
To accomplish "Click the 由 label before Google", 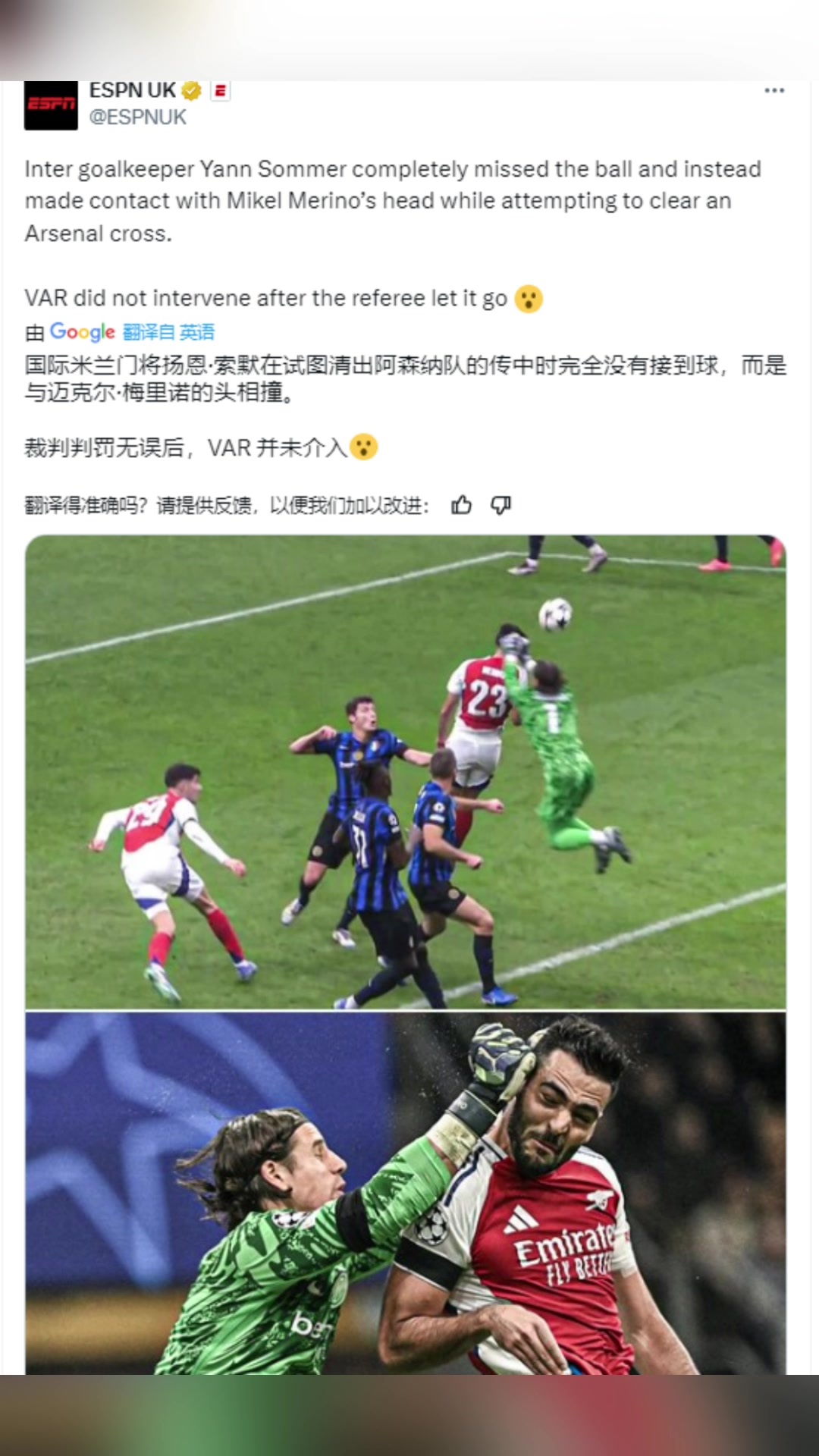I will click(35, 332).
